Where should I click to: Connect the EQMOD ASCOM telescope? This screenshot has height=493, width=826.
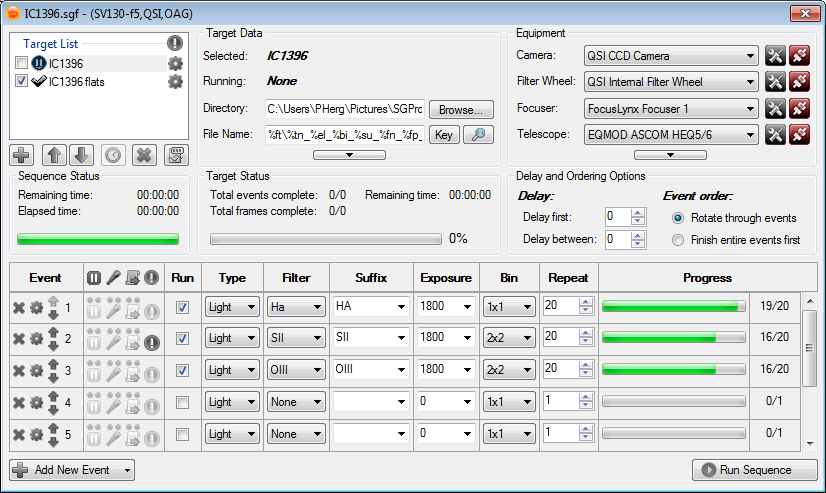pos(799,134)
